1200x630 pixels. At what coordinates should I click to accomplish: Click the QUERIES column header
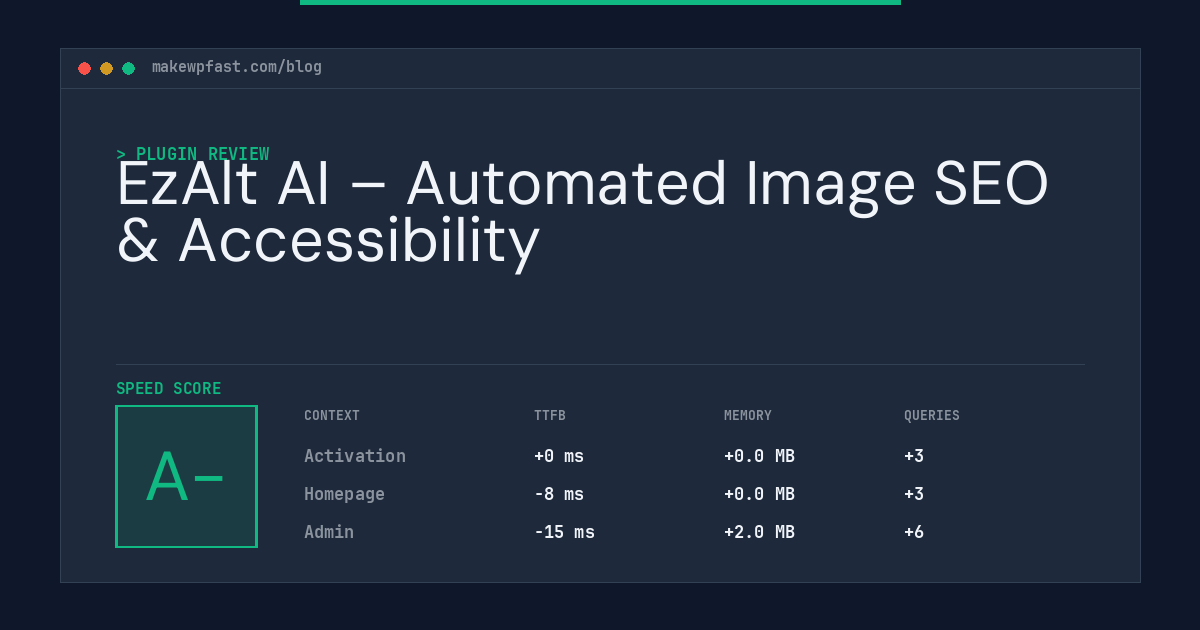[932, 416]
